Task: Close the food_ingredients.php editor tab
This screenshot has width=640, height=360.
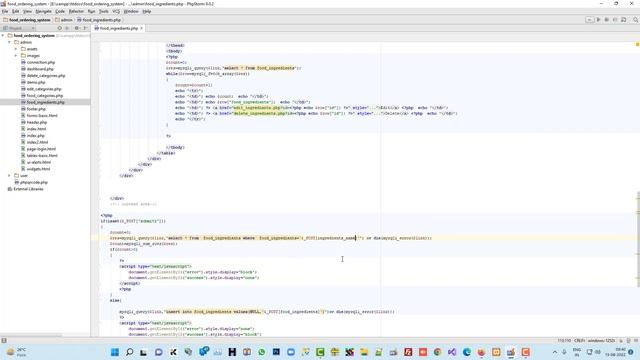Action: [x=142, y=28]
